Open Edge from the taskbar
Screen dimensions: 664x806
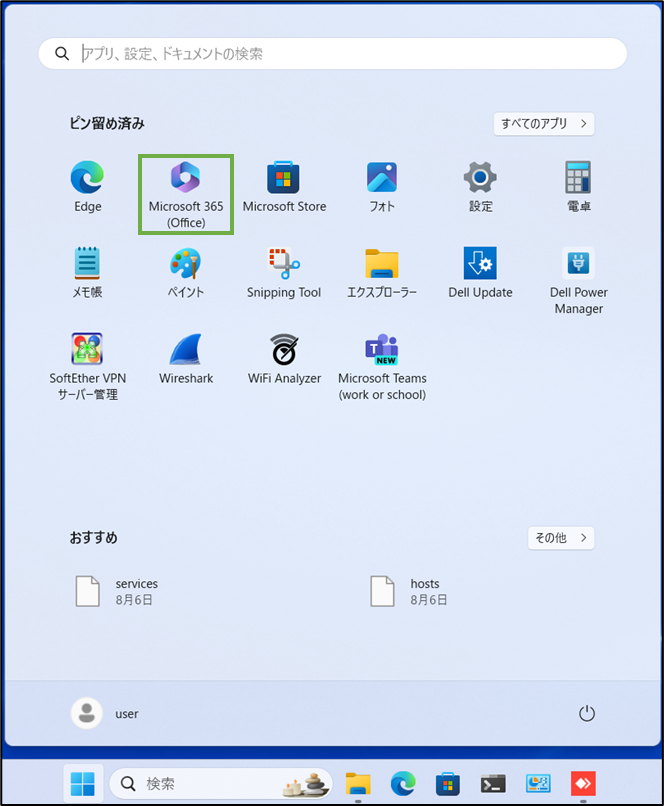coord(403,783)
